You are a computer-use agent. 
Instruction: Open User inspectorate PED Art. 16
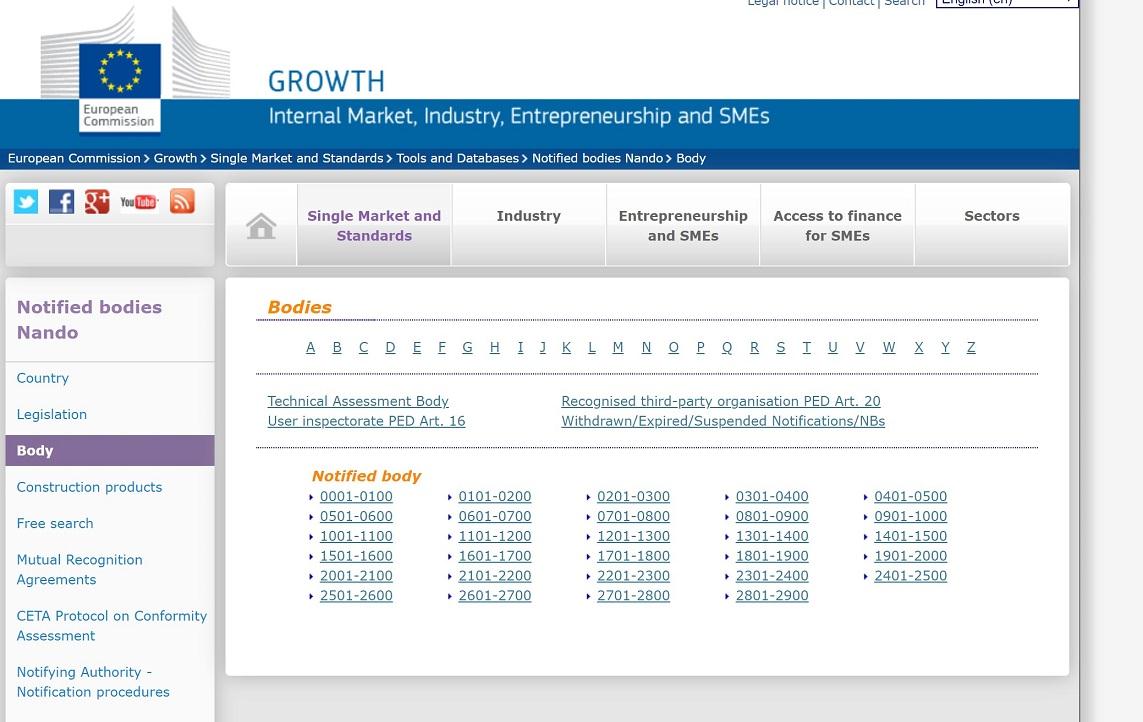[366, 421]
